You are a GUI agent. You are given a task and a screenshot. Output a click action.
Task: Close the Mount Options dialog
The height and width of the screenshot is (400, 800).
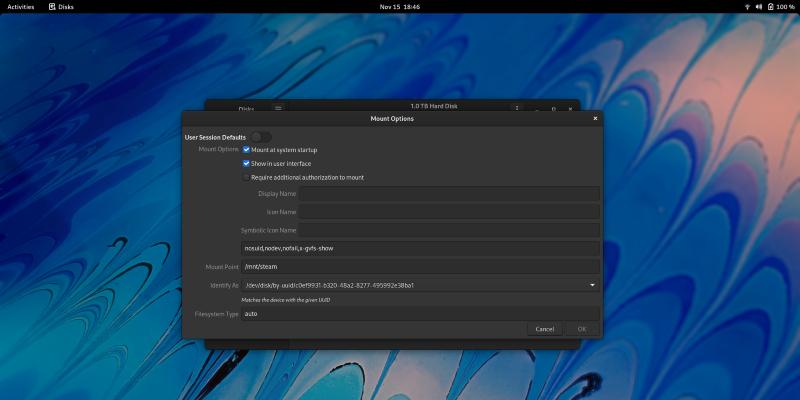point(595,118)
